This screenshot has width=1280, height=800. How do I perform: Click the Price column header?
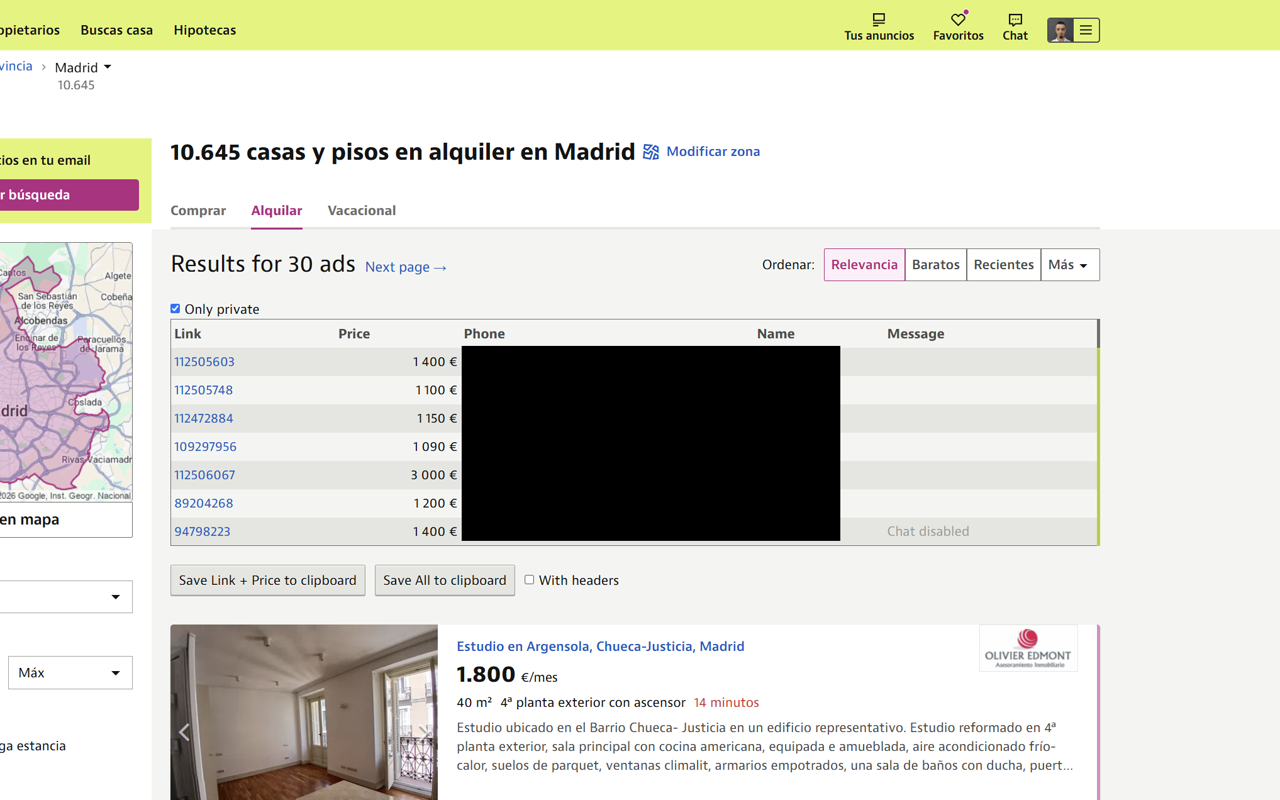point(354,334)
